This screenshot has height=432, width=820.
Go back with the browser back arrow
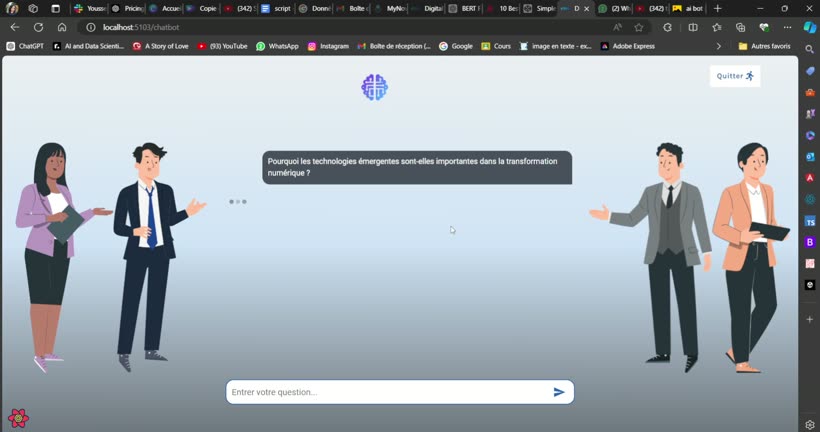coord(15,27)
